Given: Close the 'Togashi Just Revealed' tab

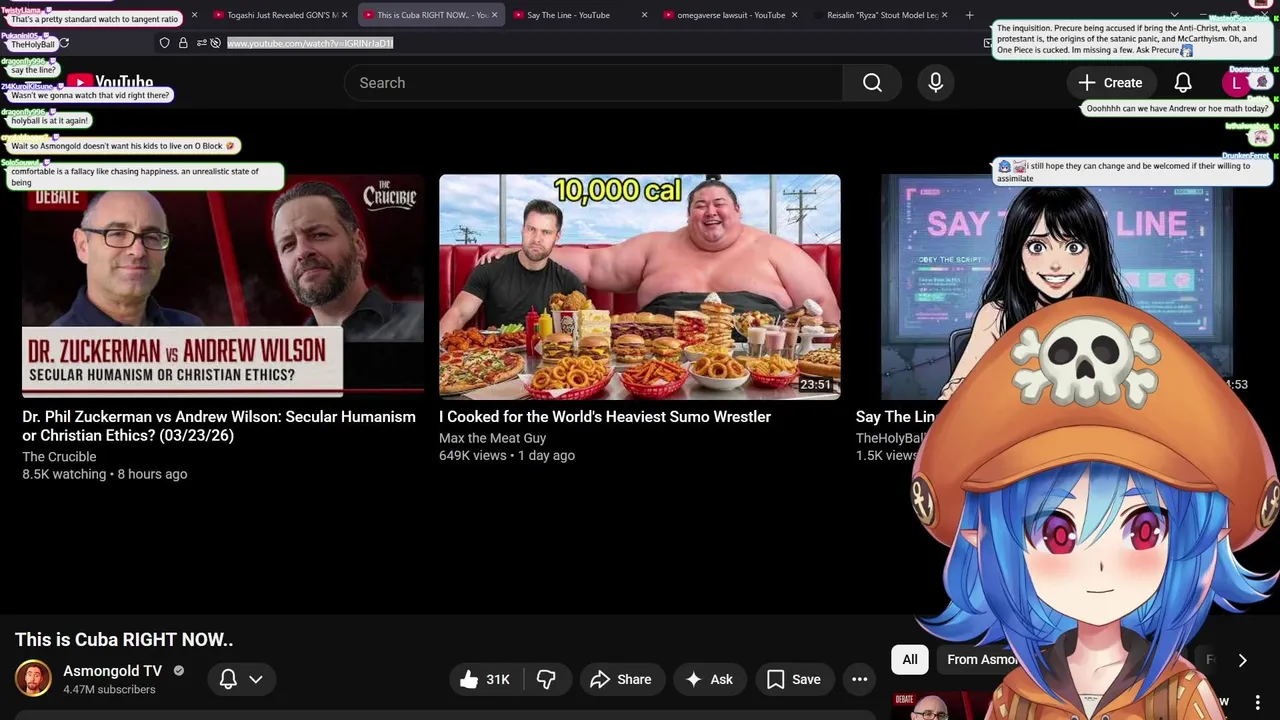Looking at the screenshot, I should pyautogui.click(x=344, y=15).
